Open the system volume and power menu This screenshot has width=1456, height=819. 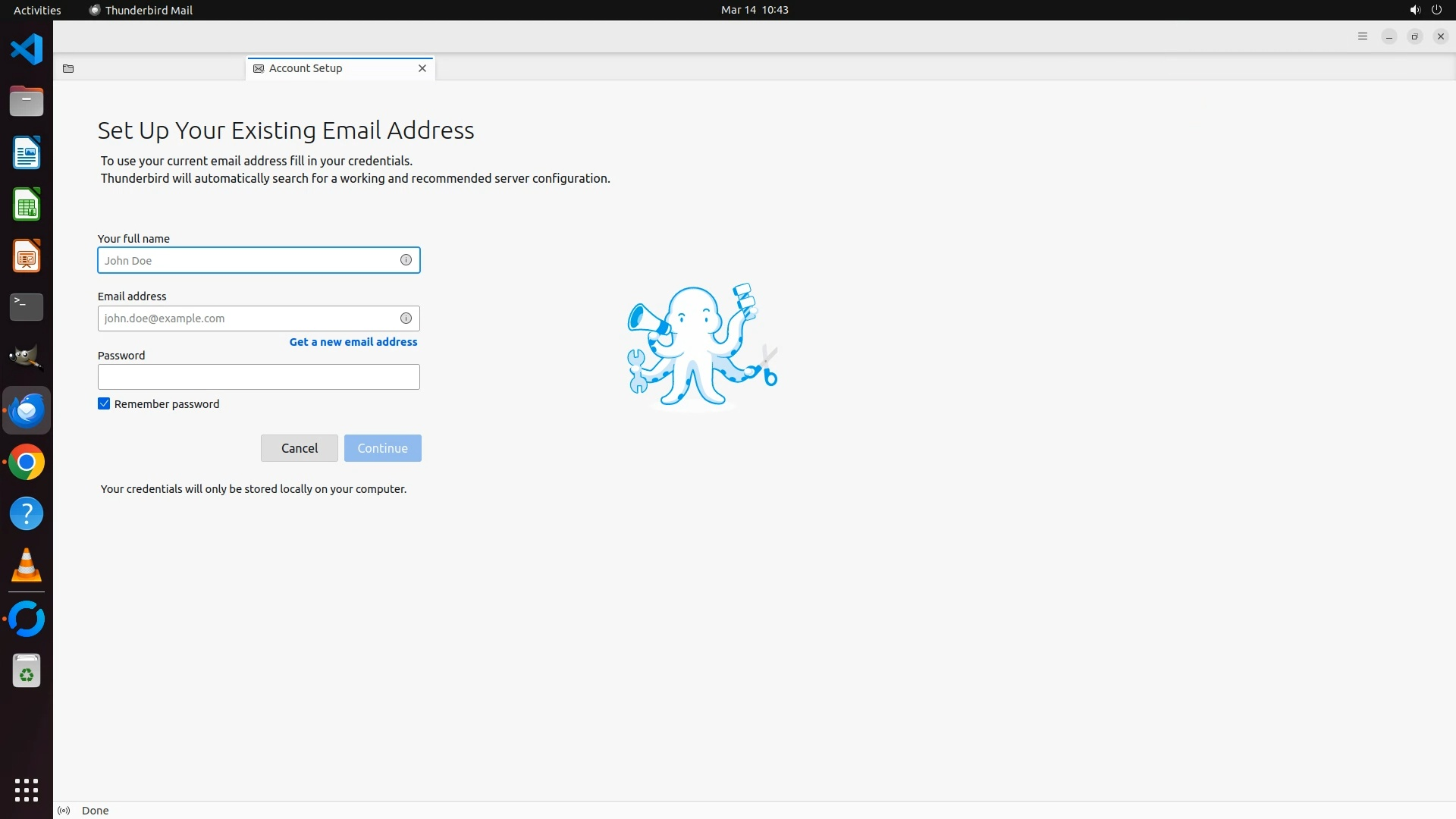coord(1425,10)
